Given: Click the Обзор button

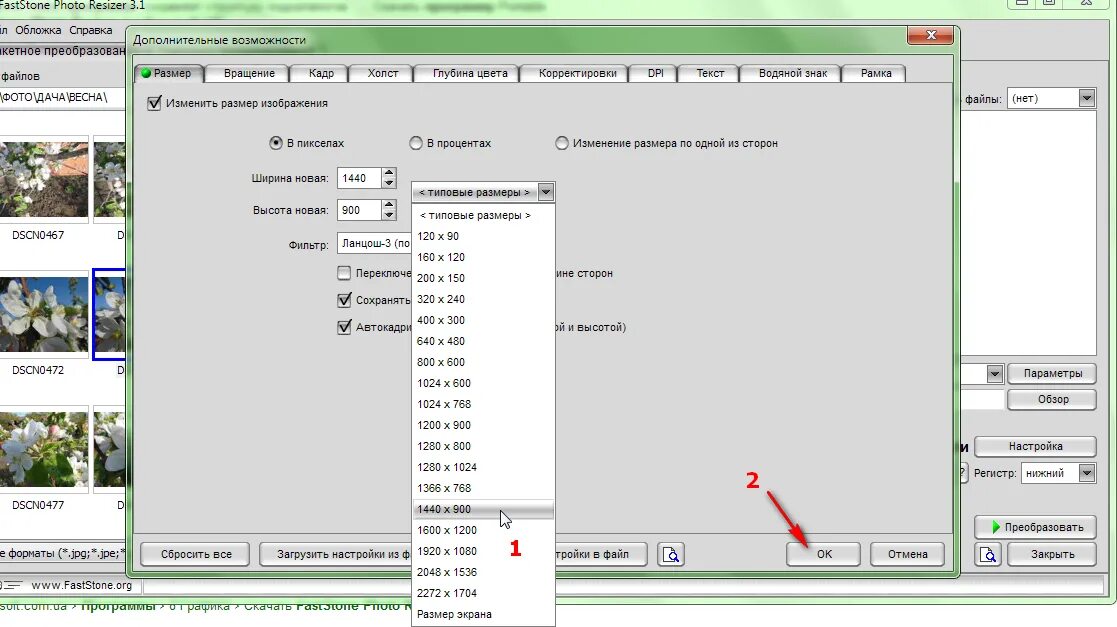Looking at the screenshot, I should [1052, 400].
